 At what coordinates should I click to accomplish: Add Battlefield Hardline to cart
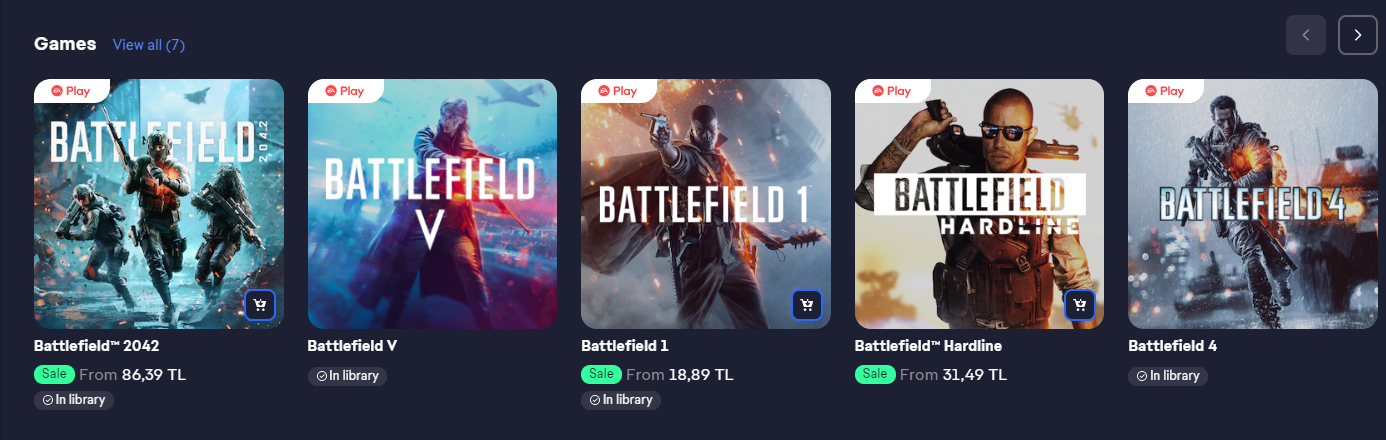(x=1080, y=305)
